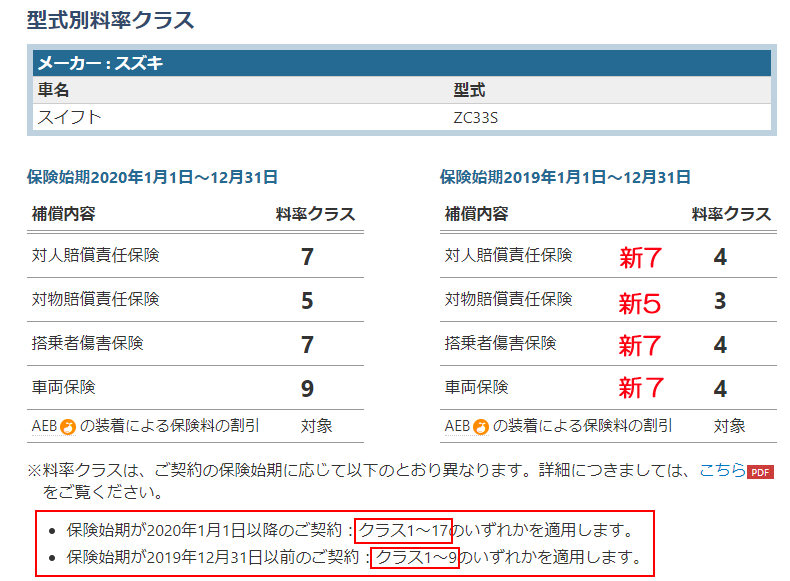
Task: Select 対人賠償責任保険 row in 2020 table
Action: (195, 255)
